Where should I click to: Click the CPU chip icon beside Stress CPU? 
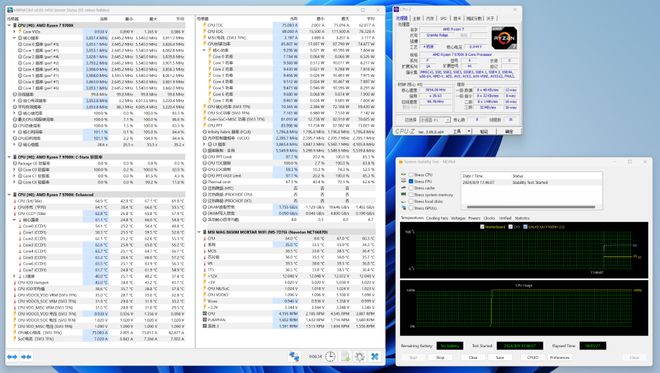pos(404,174)
